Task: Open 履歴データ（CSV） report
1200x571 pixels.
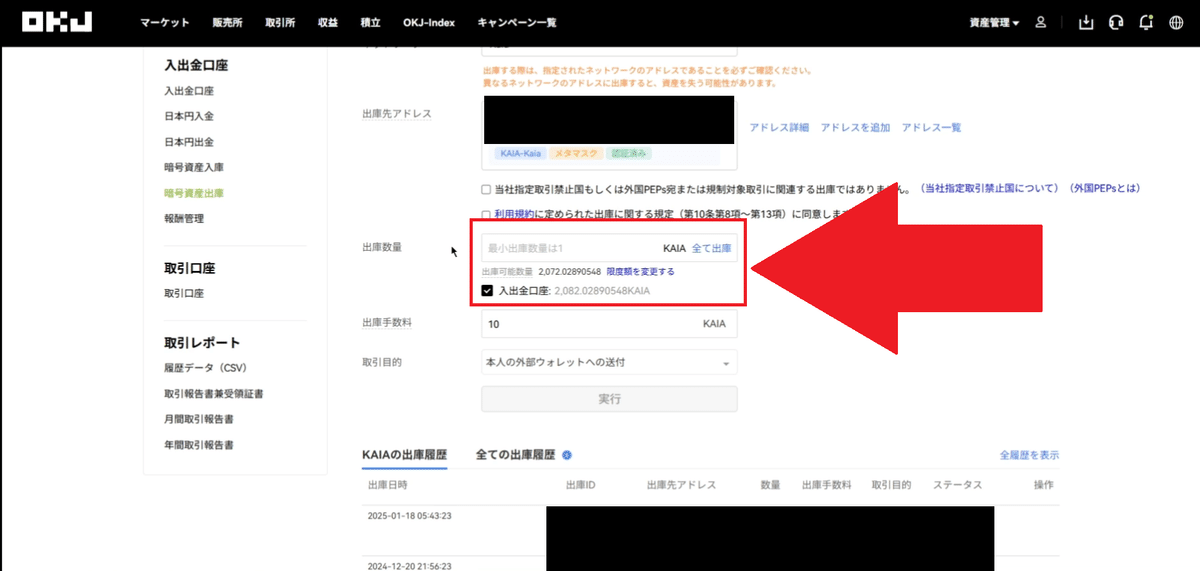Action: (x=205, y=368)
